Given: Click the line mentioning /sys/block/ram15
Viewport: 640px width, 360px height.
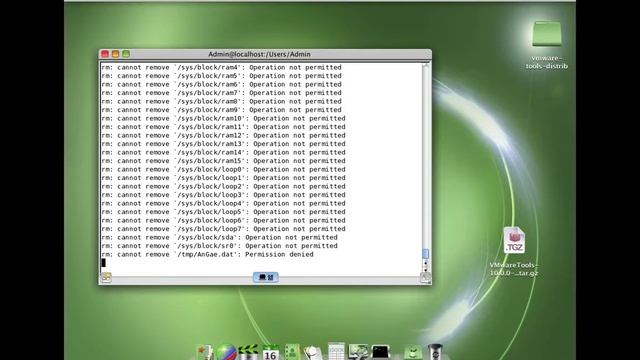Looking at the screenshot, I should (223, 161).
